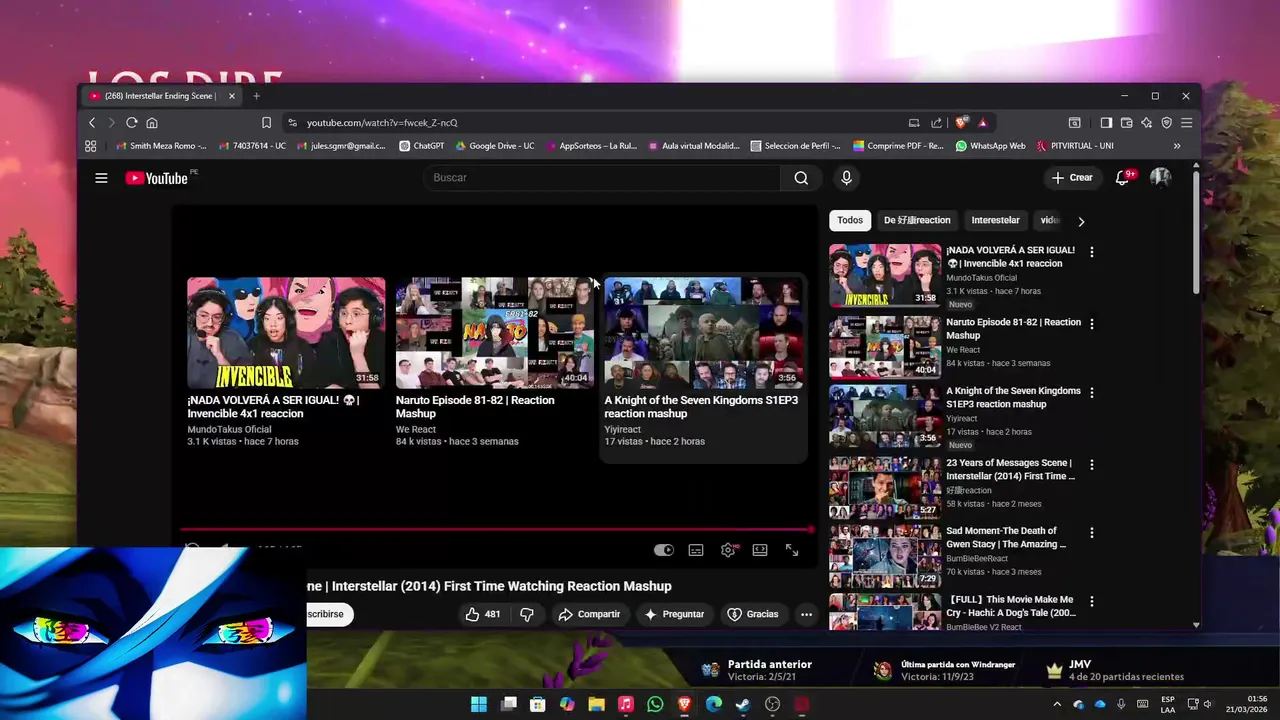
Task: Open options for the Sad Moment Gwen Stacy video
Action: coord(1092,533)
